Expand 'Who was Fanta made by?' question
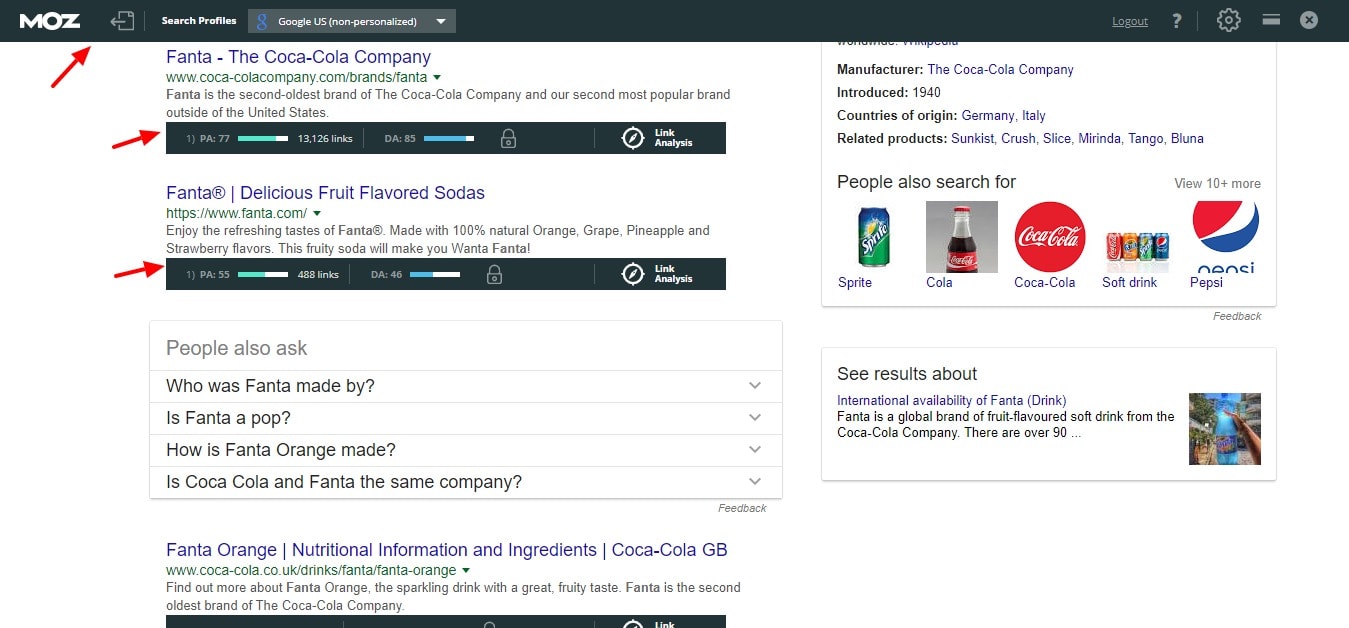Image resolution: width=1349 pixels, height=628 pixels. pos(466,386)
